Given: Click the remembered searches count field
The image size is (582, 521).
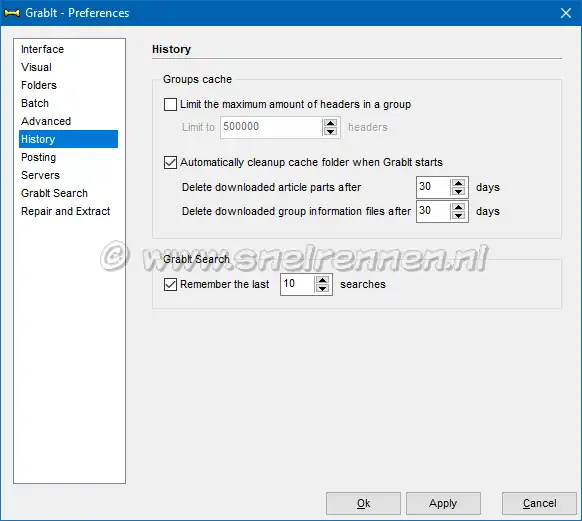Looking at the screenshot, I should [297, 284].
